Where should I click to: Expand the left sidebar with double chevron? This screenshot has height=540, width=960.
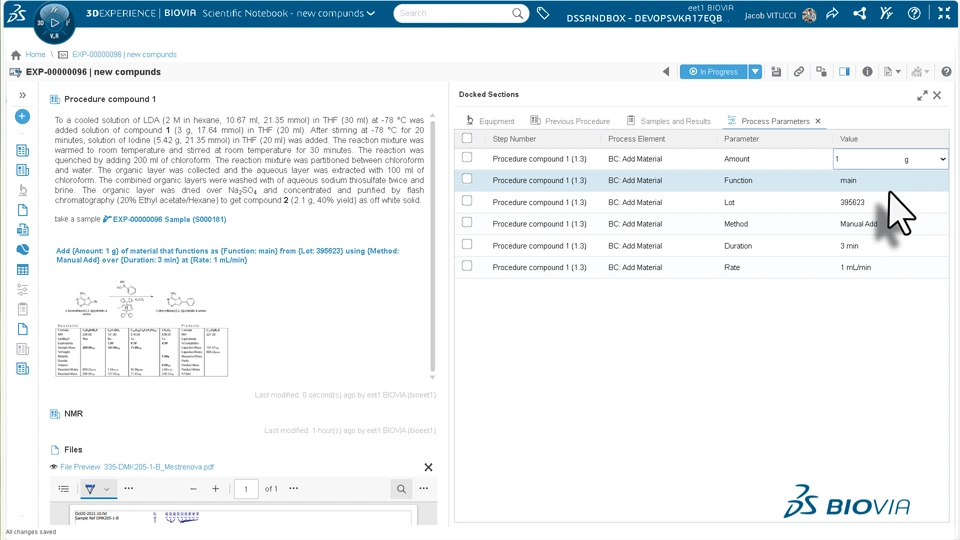[x=23, y=95]
